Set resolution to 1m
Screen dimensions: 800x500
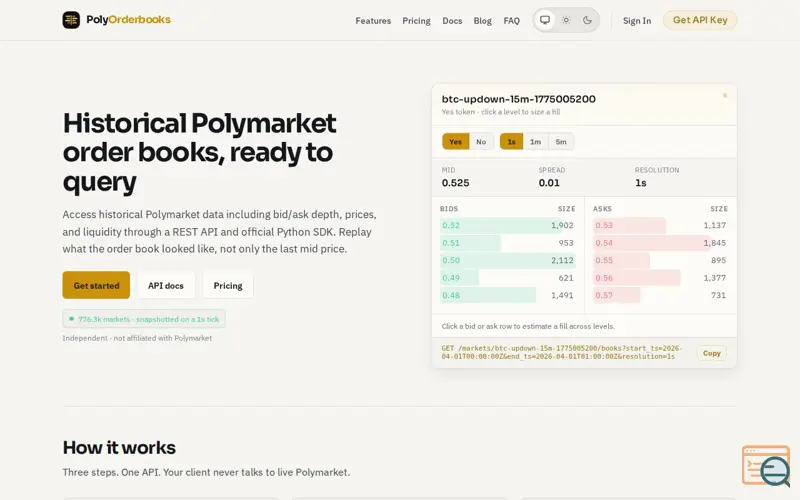(x=535, y=142)
